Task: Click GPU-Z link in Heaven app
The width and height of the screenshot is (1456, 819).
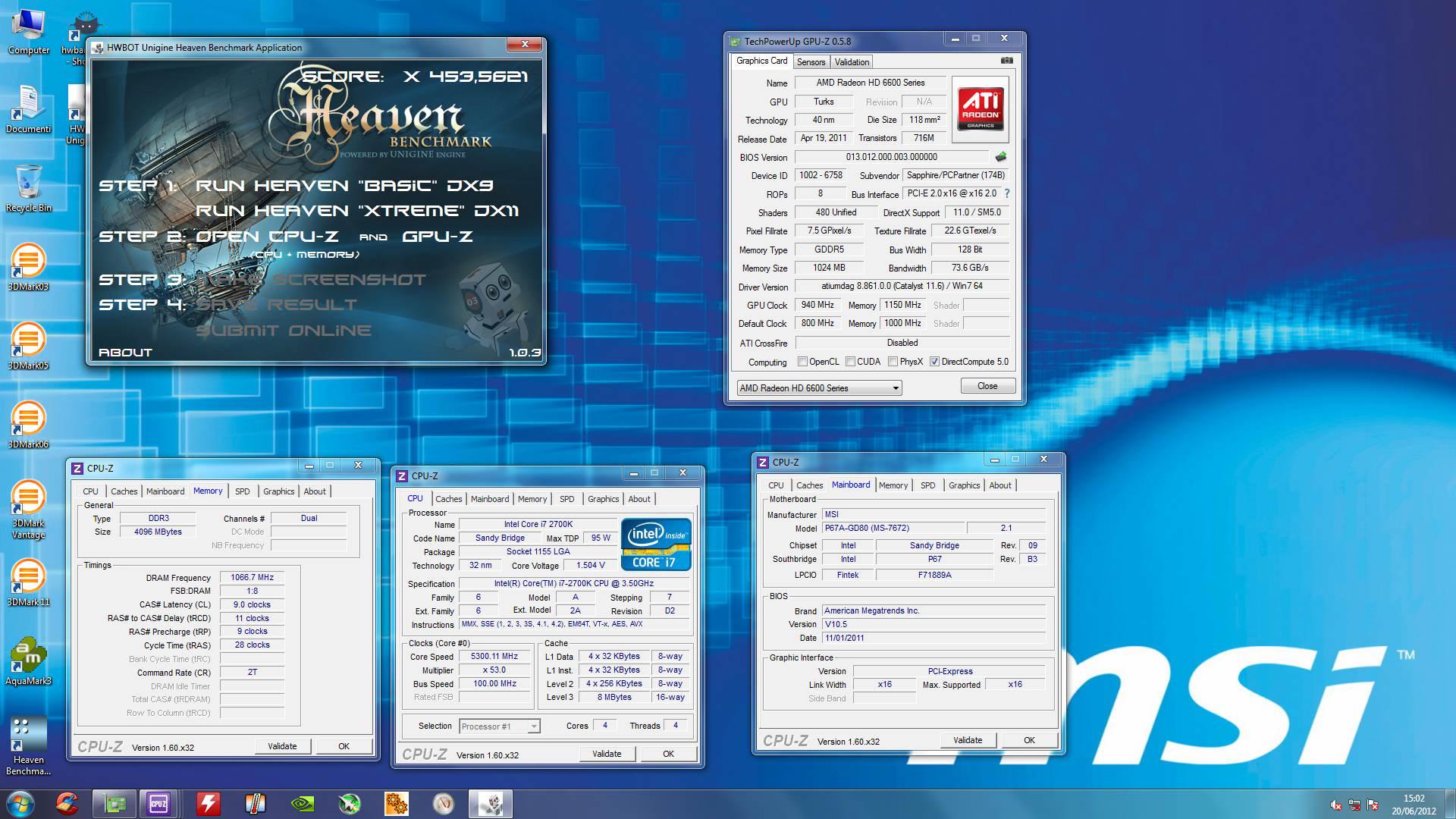Action: pyautogui.click(x=438, y=237)
